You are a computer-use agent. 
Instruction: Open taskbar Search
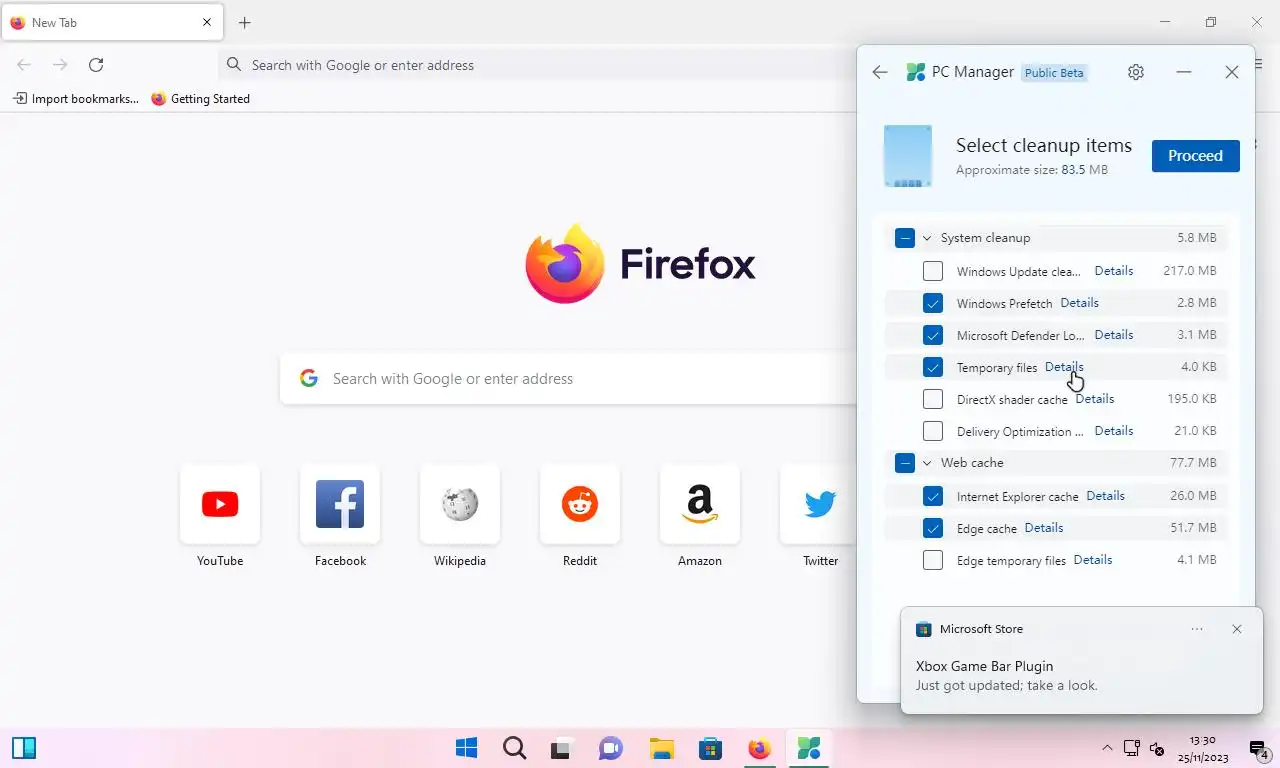coord(514,748)
